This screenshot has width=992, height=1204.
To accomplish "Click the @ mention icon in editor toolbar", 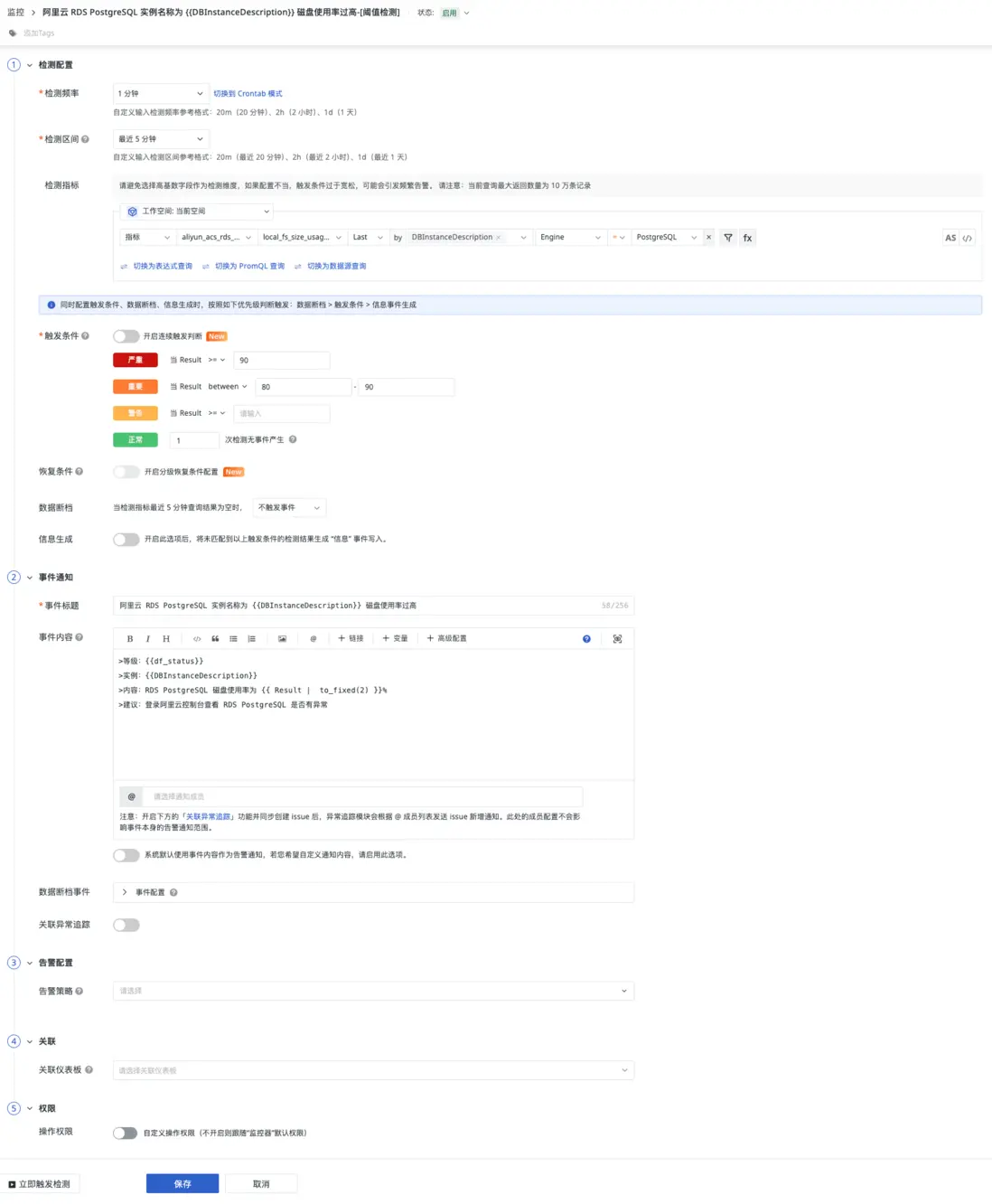I will pos(314,639).
